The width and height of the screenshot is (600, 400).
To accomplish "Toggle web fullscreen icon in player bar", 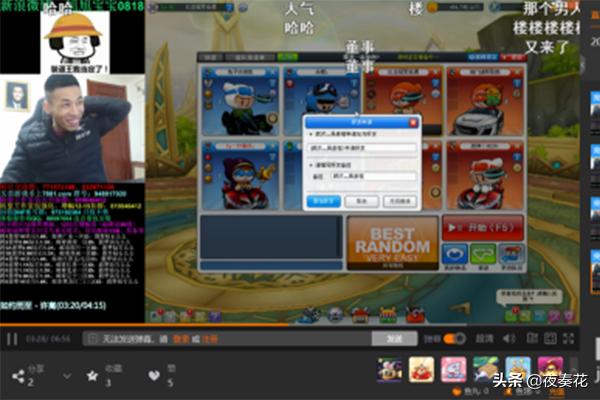I will click(550, 338).
